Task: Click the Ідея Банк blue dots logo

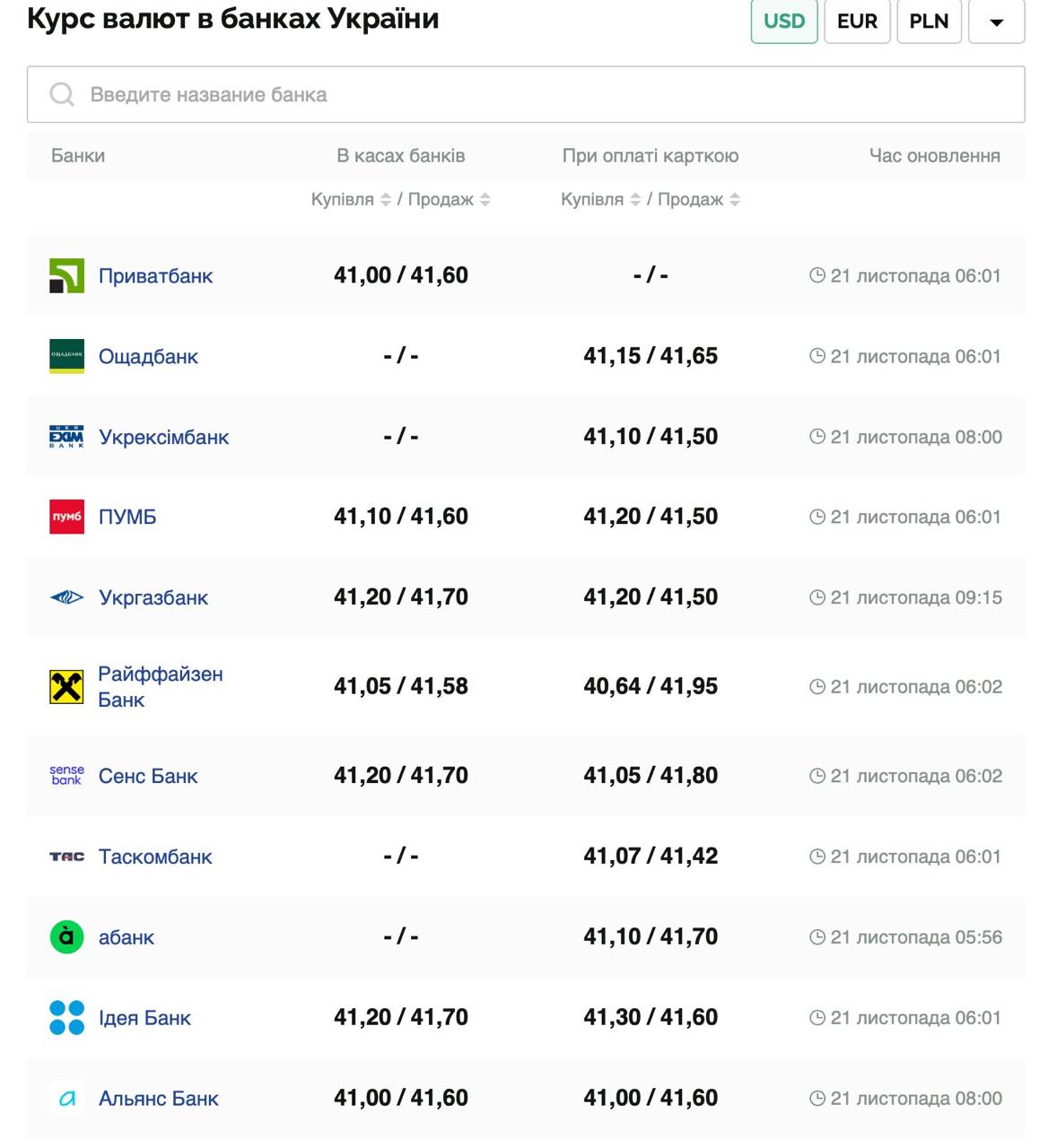Action: click(x=66, y=1018)
